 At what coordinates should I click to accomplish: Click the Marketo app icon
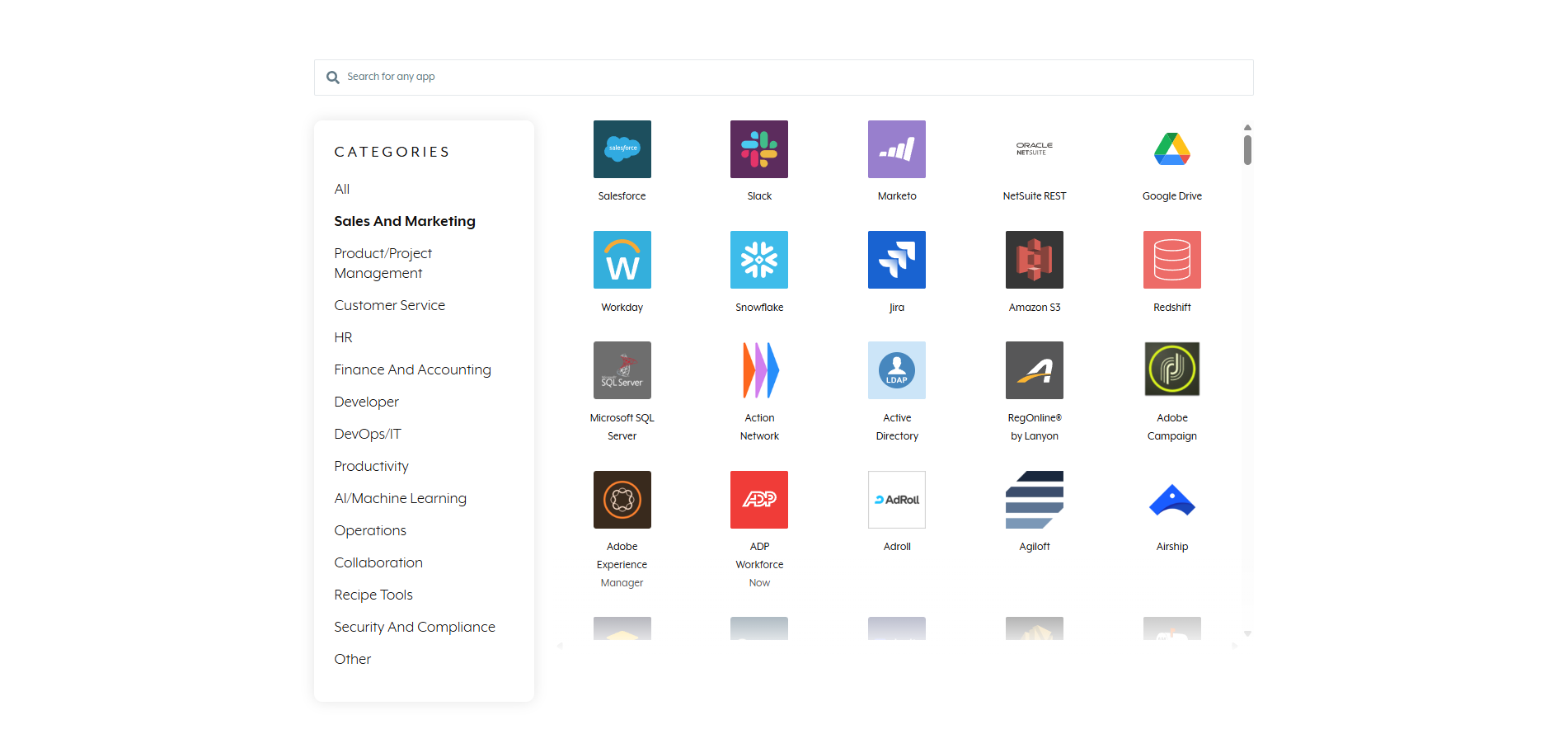(896, 149)
